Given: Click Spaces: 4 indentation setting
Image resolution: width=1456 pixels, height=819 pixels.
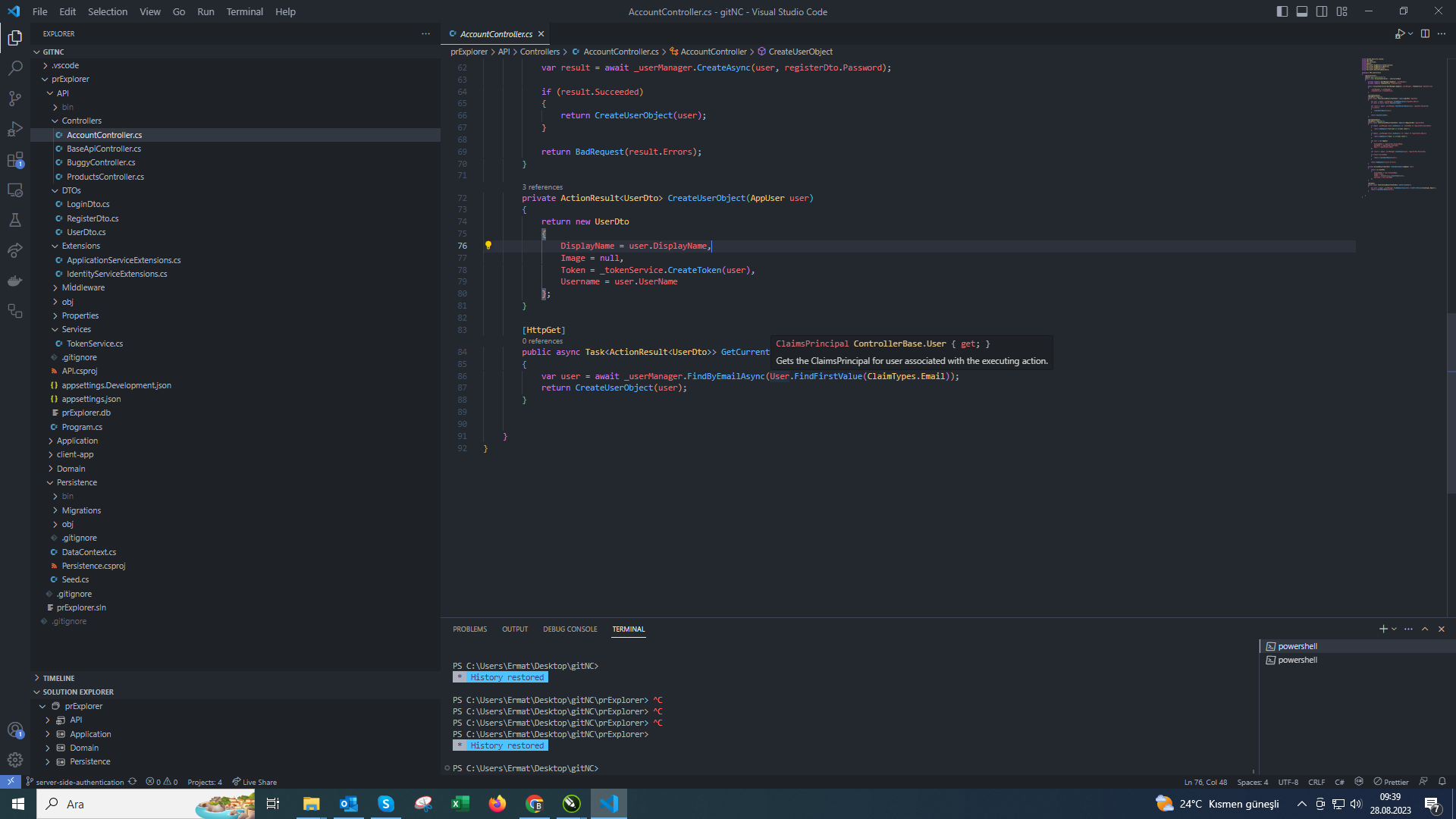Looking at the screenshot, I should [1252, 782].
